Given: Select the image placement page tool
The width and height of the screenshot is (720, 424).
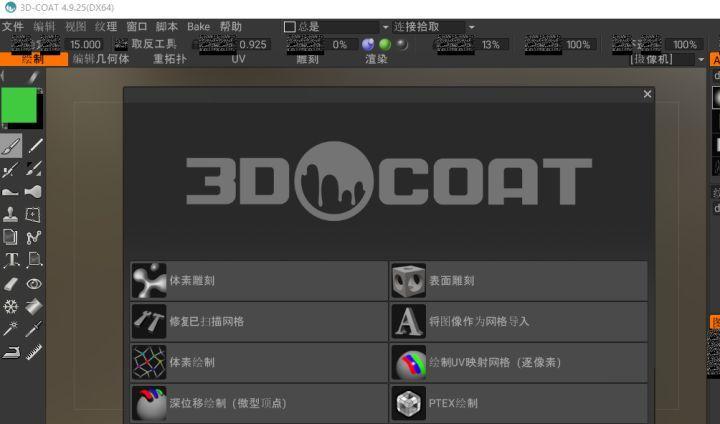Looking at the screenshot, I should pyautogui.click(x=34, y=260).
